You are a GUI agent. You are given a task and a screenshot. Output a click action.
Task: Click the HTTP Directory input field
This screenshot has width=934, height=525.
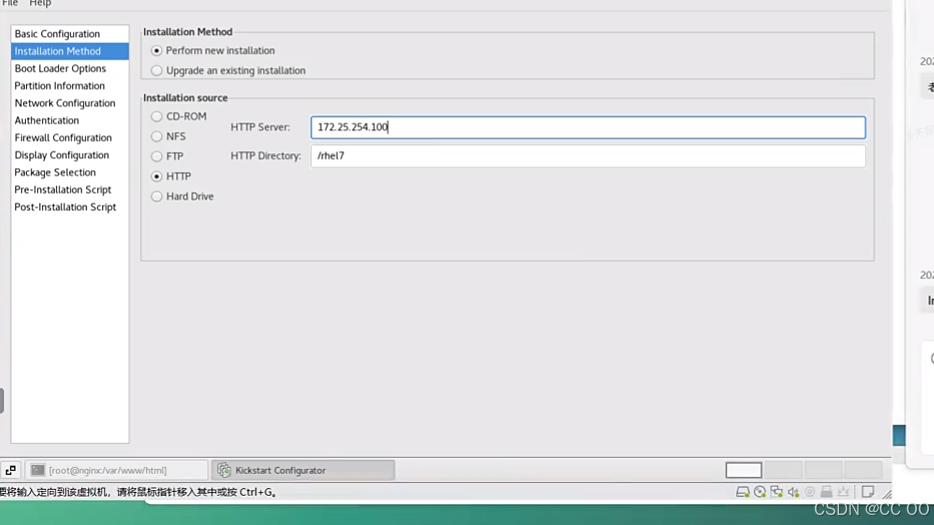(x=588, y=156)
